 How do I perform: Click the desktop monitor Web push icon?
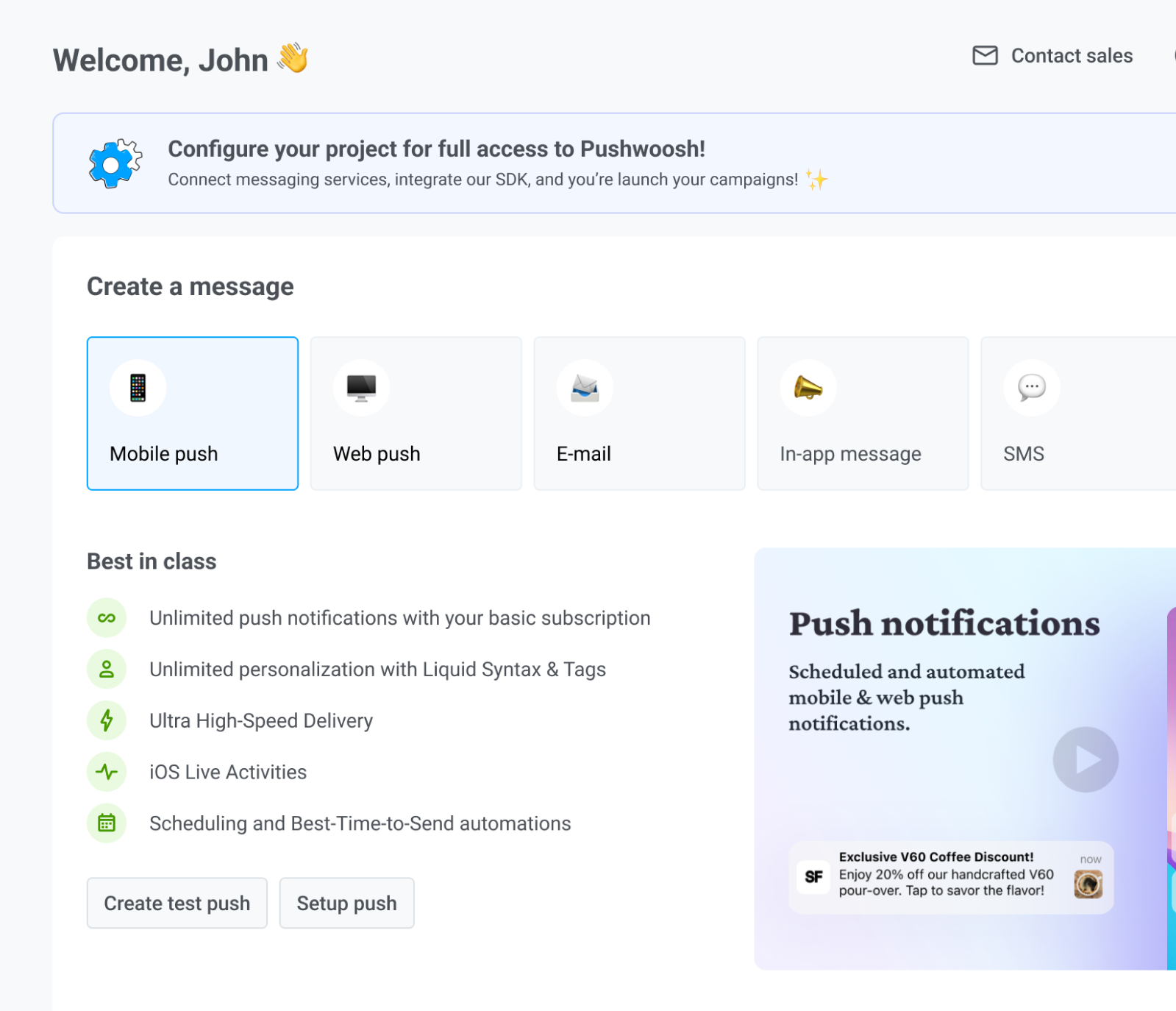[361, 388]
